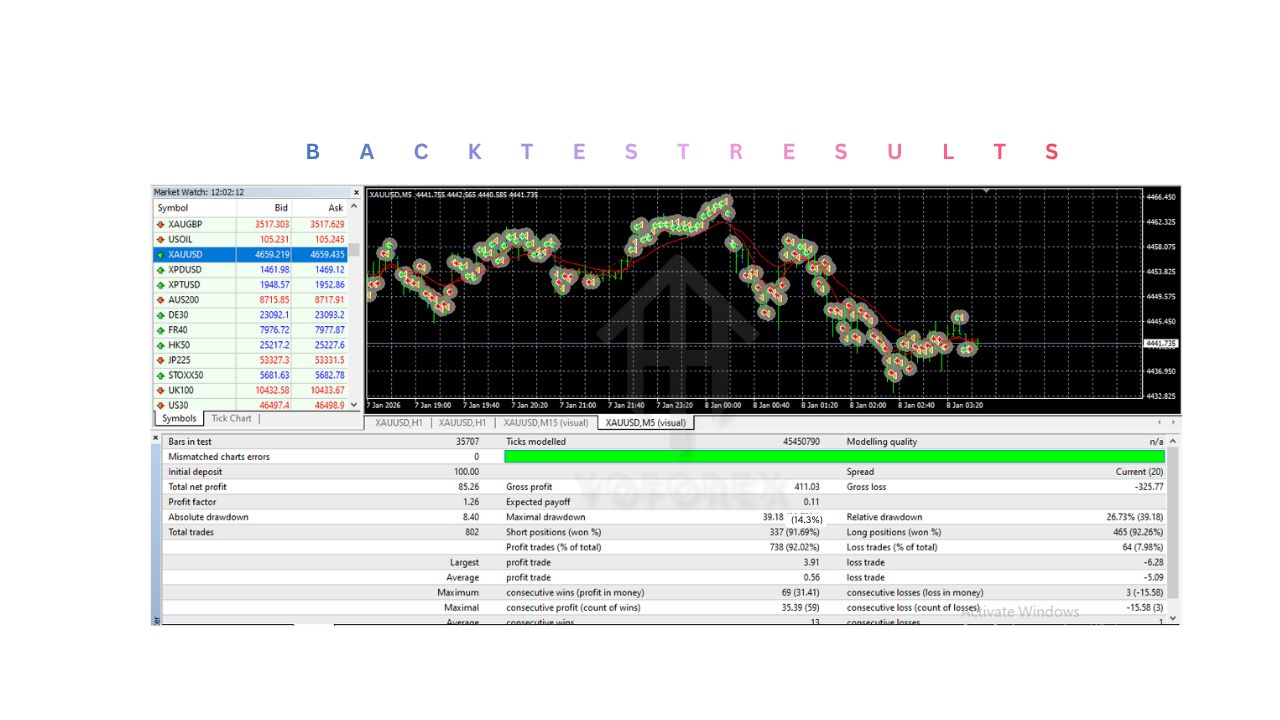Click the UK100 symbol icon
Image resolution: width=1280 pixels, height=720 pixels.
[x=158, y=389]
